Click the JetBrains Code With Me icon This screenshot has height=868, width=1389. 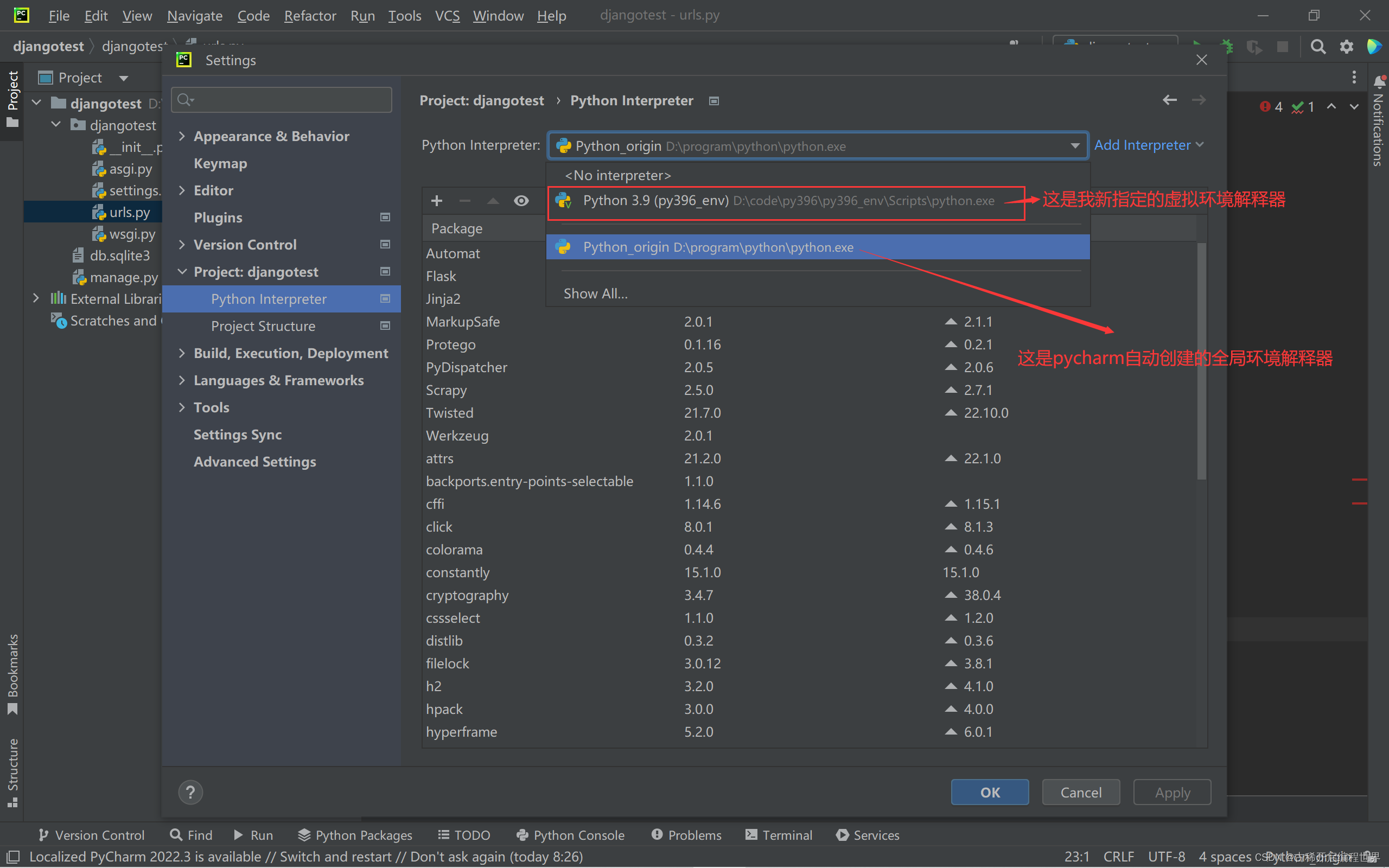tap(1374, 47)
